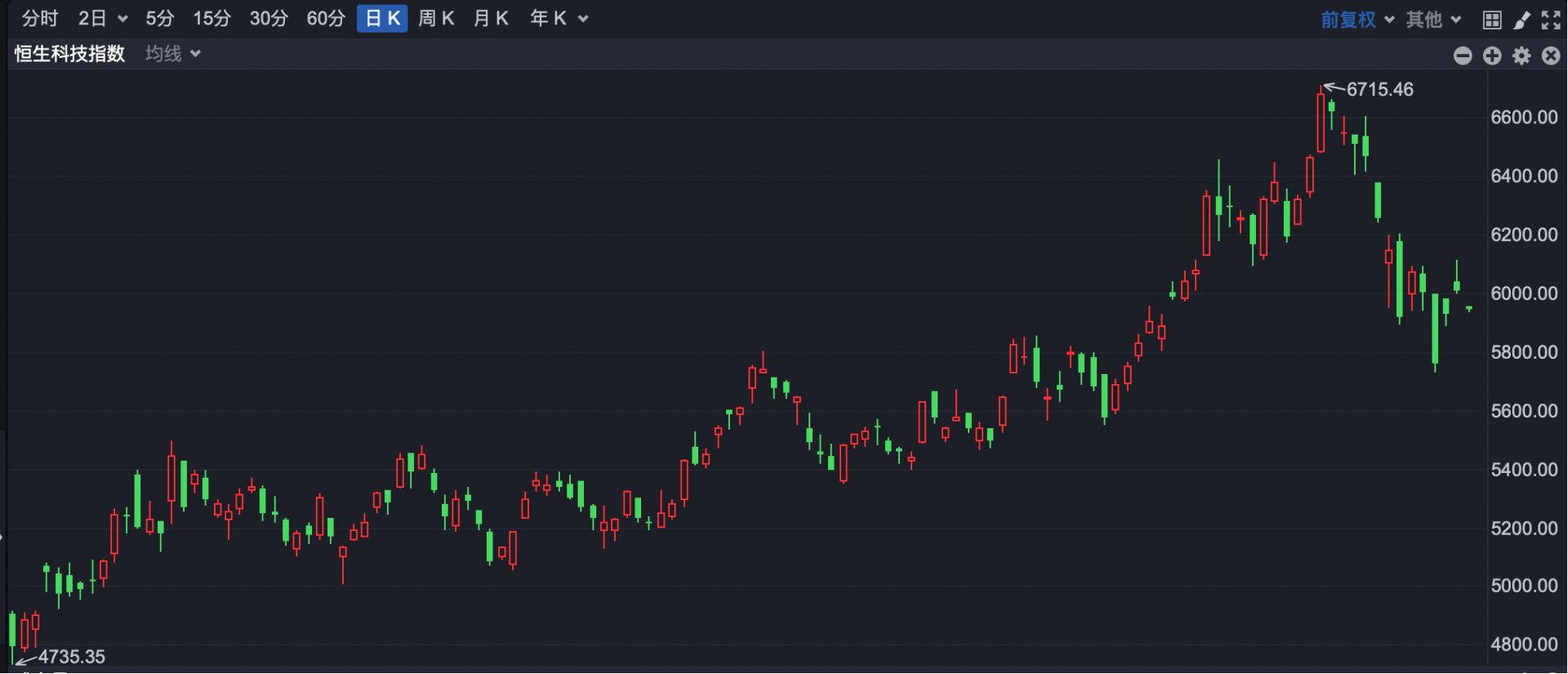The width and height of the screenshot is (1568, 674).
Task: Choose the 5分 interval
Action: pos(160,19)
